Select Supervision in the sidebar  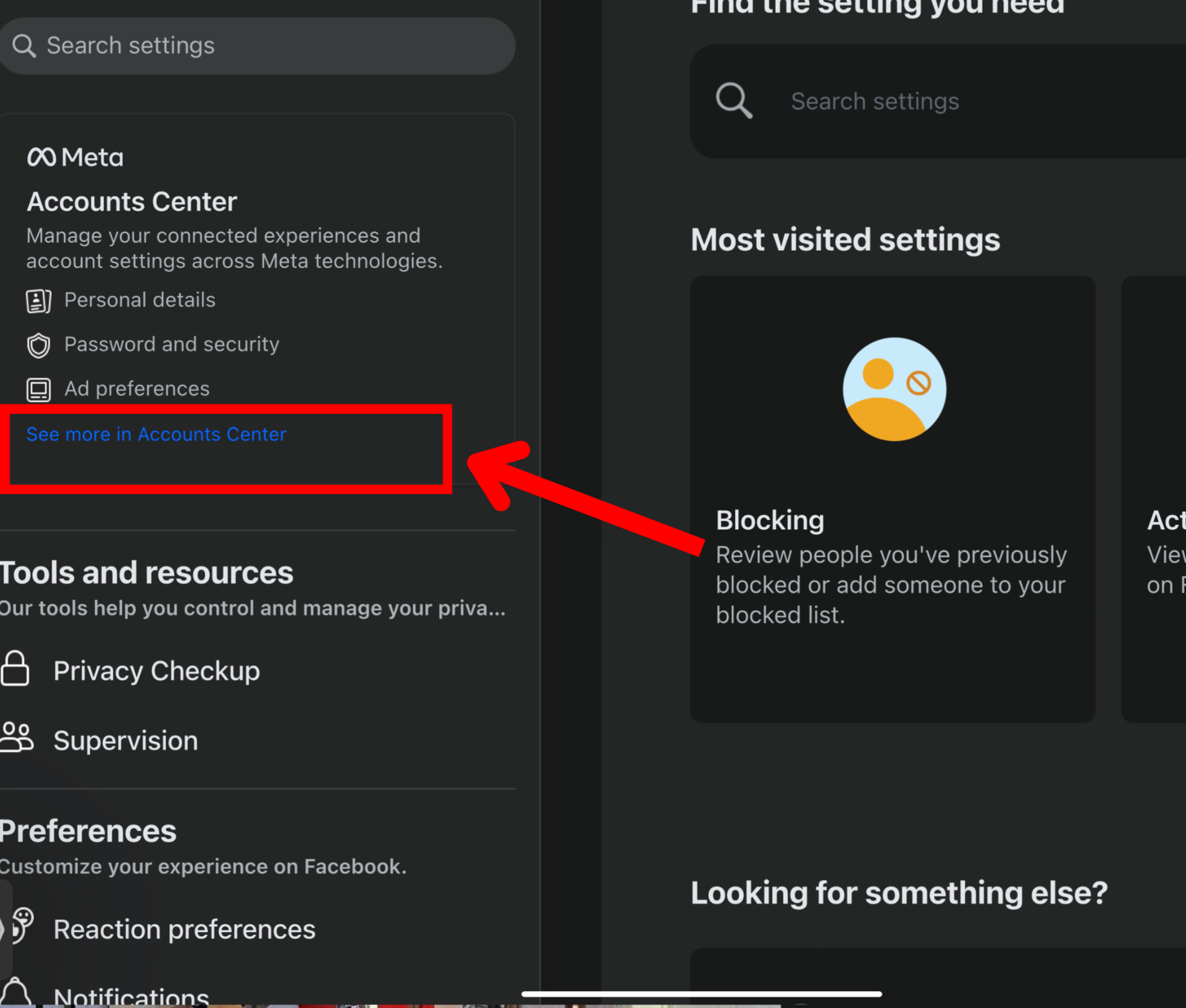tap(125, 741)
